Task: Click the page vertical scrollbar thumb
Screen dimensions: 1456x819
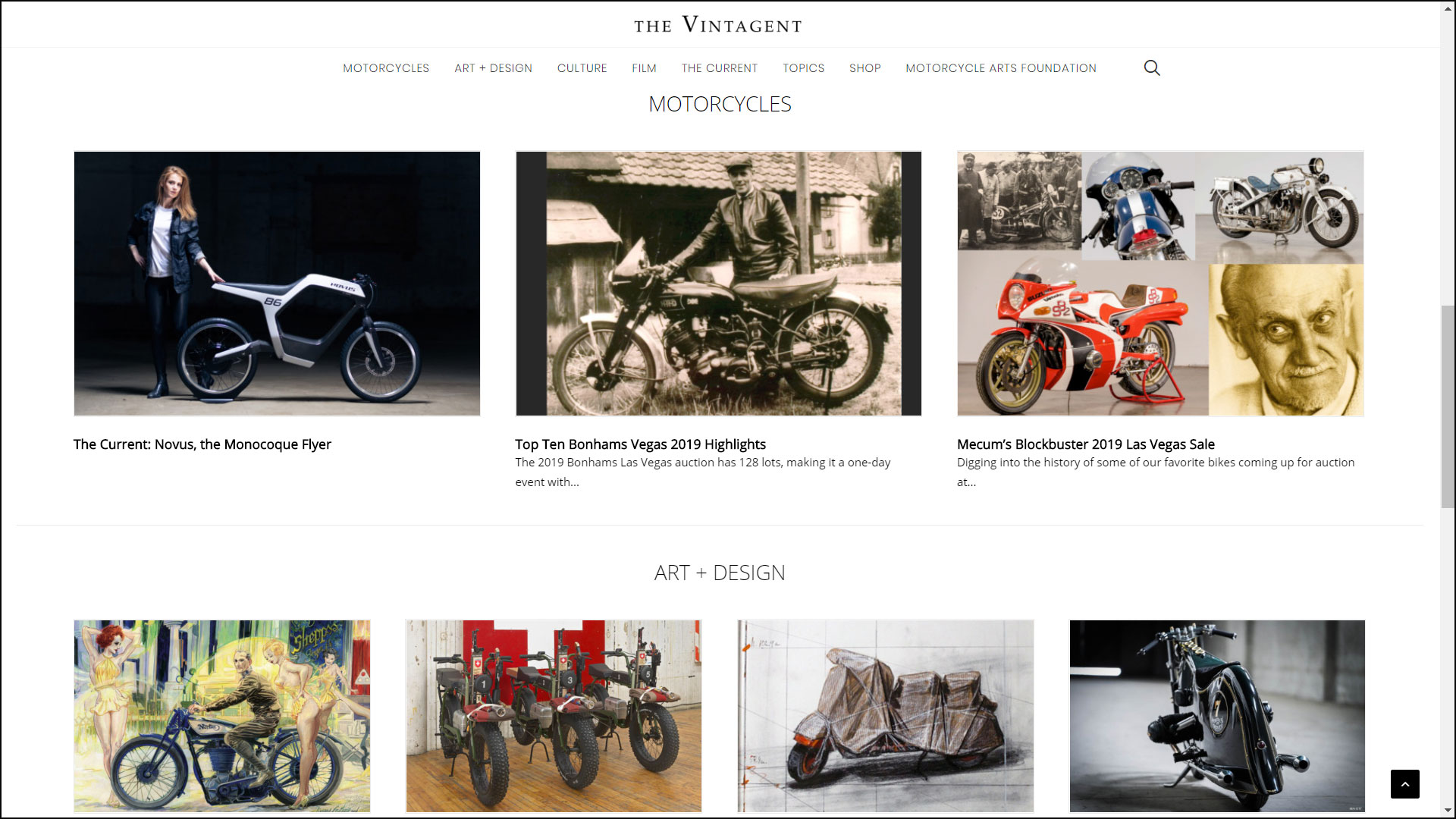Action: (x=1448, y=406)
